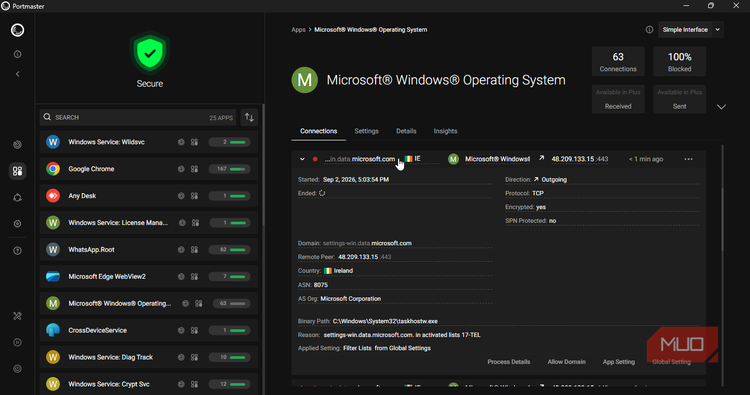Image resolution: width=750 pixels, height=395 pixels.
Task: Collapse the sidebar with the left arrow
Action: [17, 74]
